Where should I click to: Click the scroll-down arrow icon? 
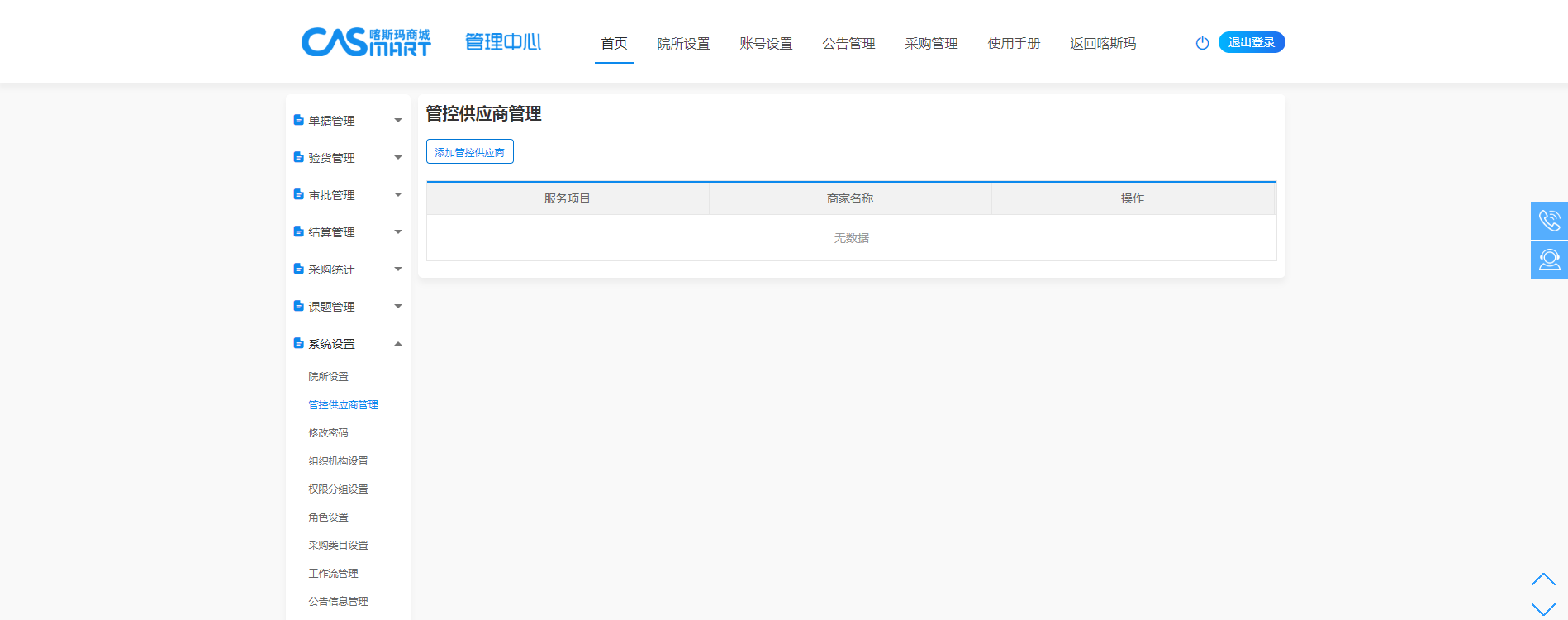(1542, 609)
